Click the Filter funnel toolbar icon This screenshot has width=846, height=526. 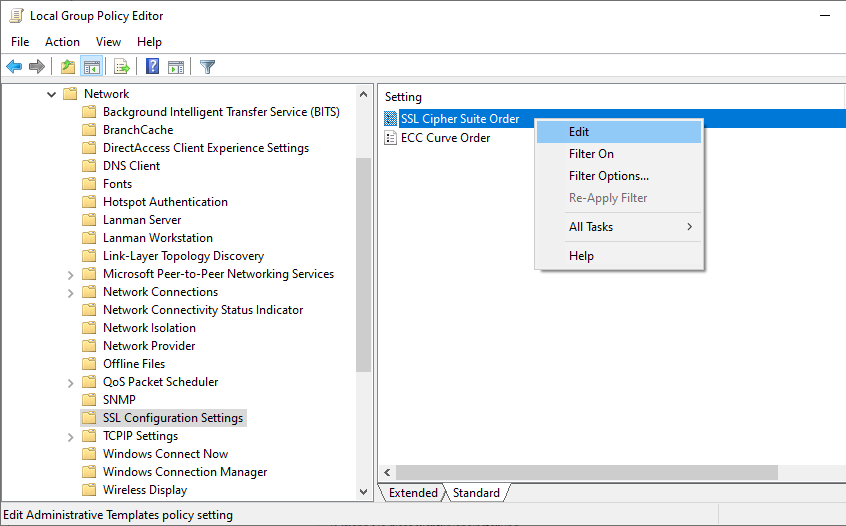[207, 67]
